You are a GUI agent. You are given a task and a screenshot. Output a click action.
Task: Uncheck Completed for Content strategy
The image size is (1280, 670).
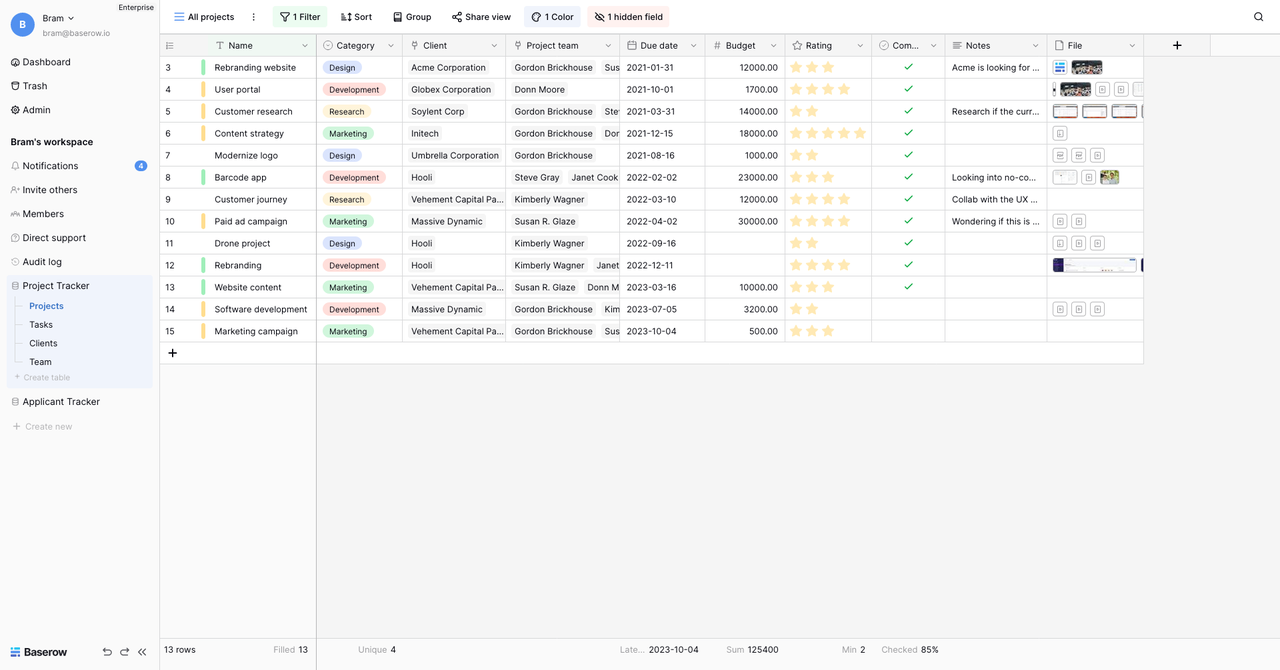click(x=908, y=133)
